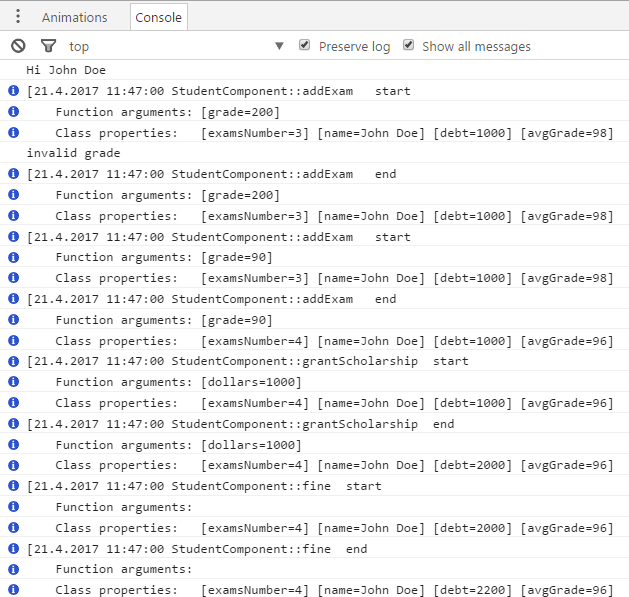Select the class properties line with debt=2200
Screen dimensions: 629x597
click(x=335, y=590)
